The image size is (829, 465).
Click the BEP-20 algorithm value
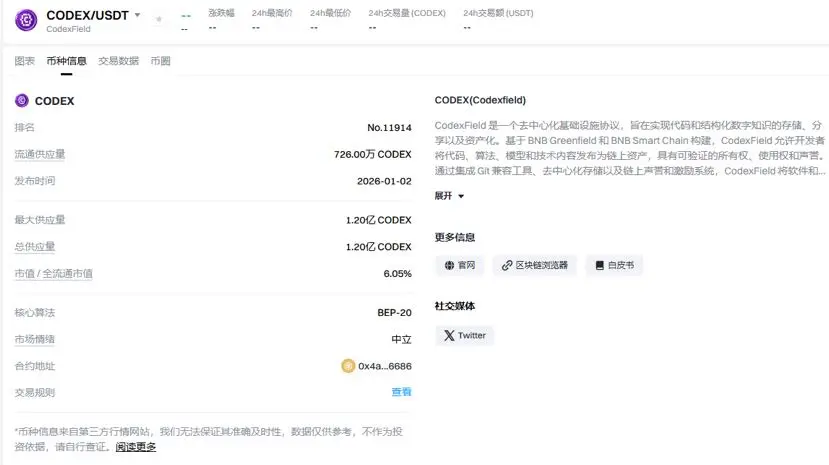click(394, 313)
